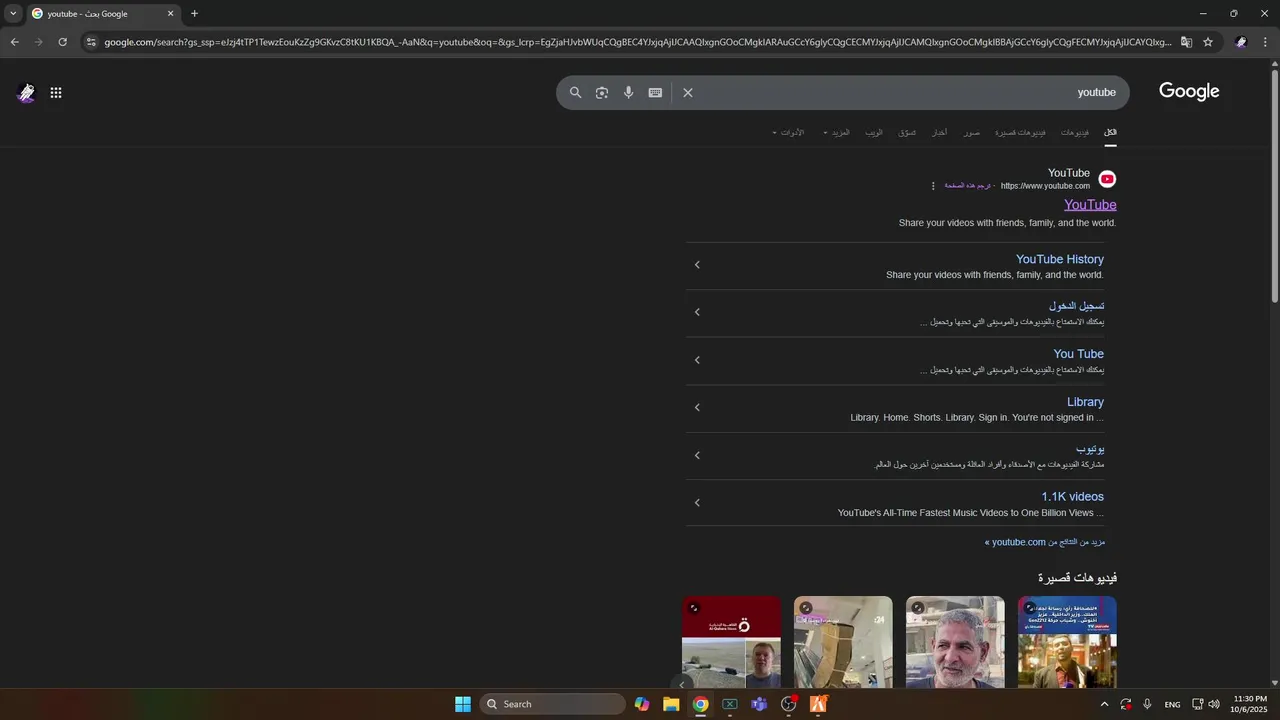Bookmark this page with the star icon
The width and height of the screenshot is (1280, 720).
pos(1208,42)
